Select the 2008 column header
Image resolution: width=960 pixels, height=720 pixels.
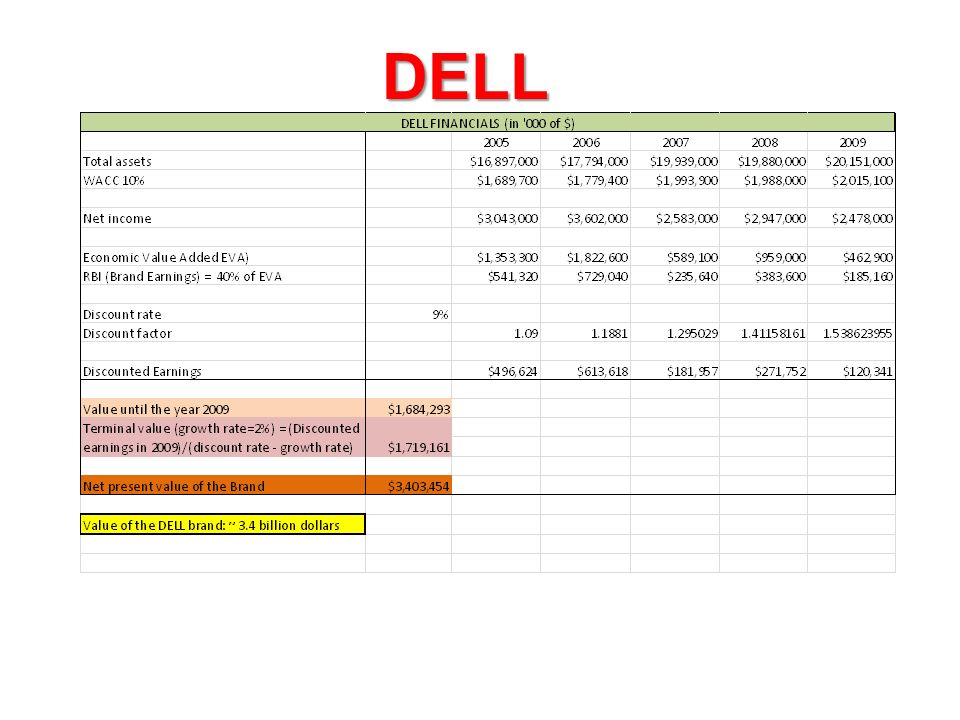point(764,142)
